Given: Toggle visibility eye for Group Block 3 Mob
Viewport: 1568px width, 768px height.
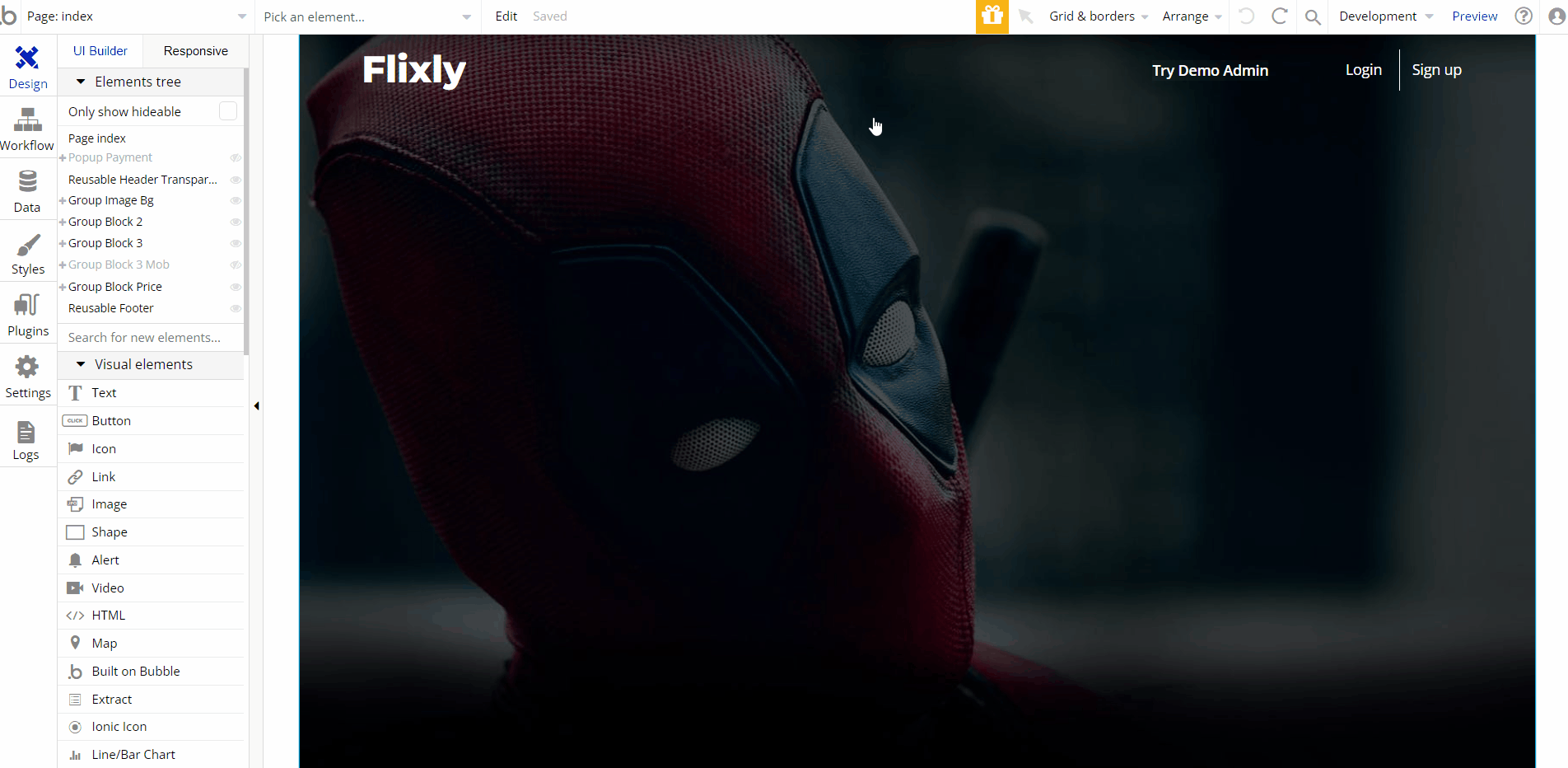Looking at the screenshot, I should click(x=236, y=265).
